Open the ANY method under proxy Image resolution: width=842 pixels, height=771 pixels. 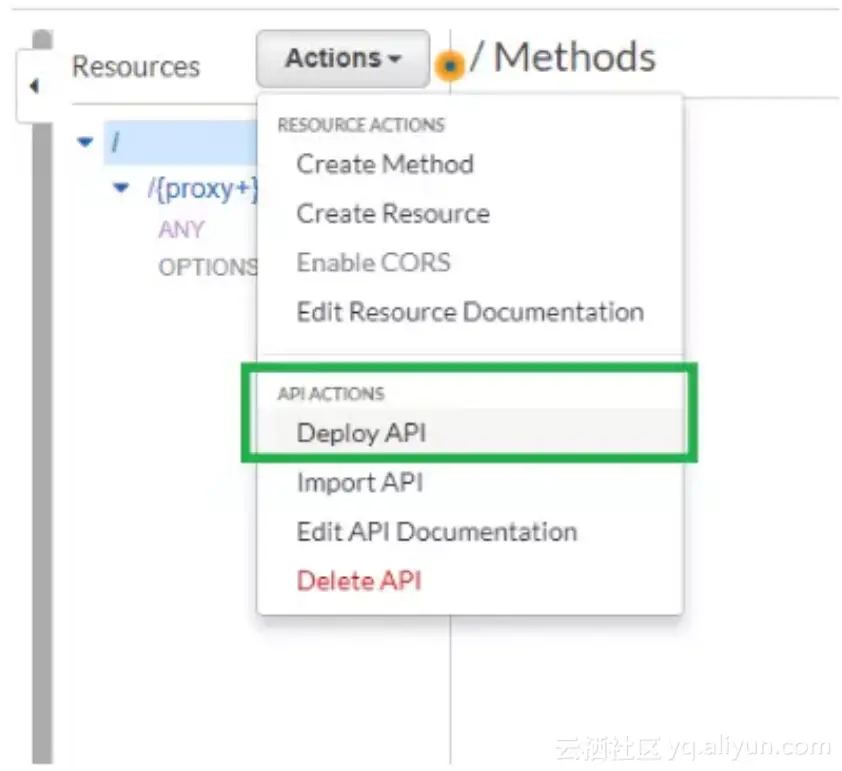pyautogui.click(x=181, y=229)
